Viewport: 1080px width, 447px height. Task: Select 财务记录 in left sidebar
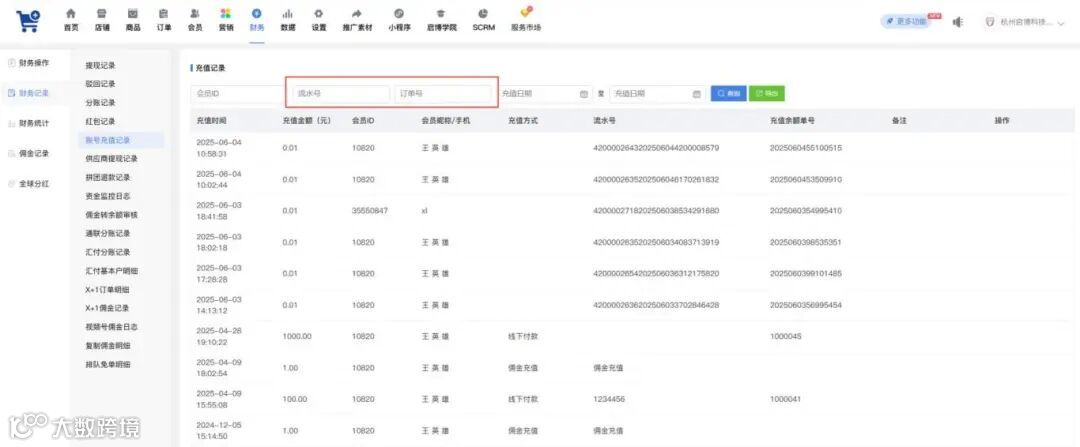tap(29, 92)
